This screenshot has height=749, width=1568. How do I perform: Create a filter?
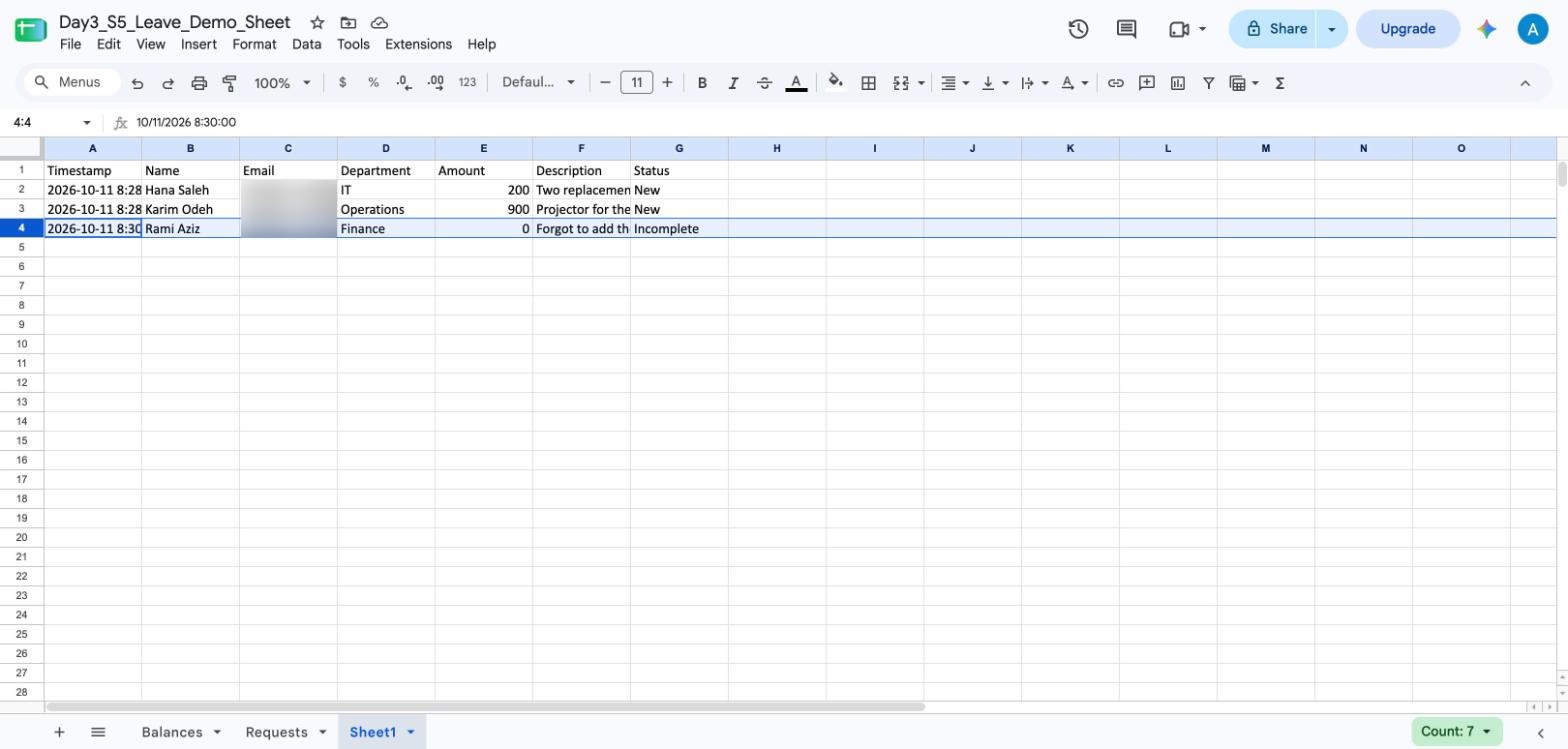tap(1208, 83)
